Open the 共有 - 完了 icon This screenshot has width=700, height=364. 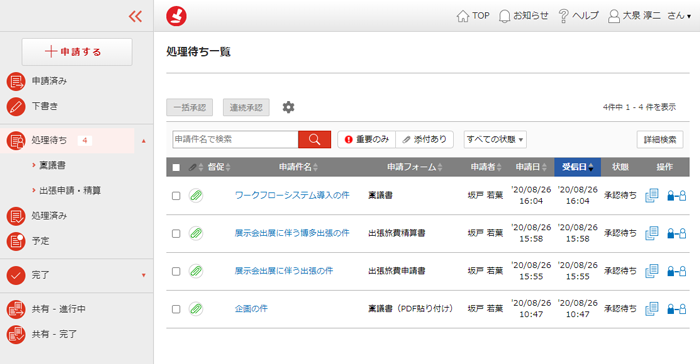click(16, 335)
